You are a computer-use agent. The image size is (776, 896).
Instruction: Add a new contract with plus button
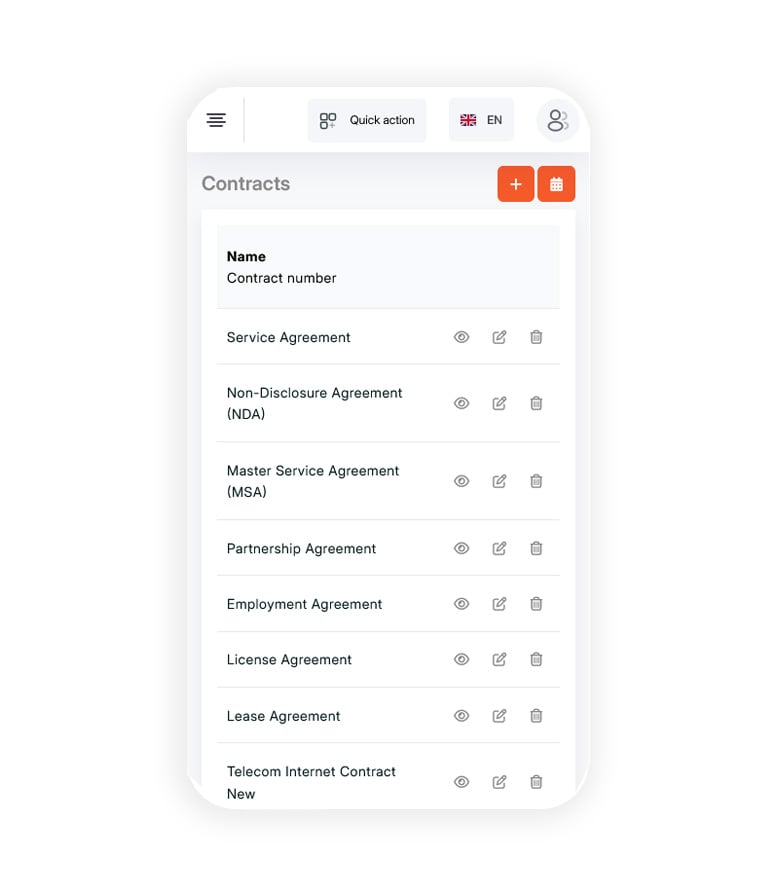pos(515,184)
